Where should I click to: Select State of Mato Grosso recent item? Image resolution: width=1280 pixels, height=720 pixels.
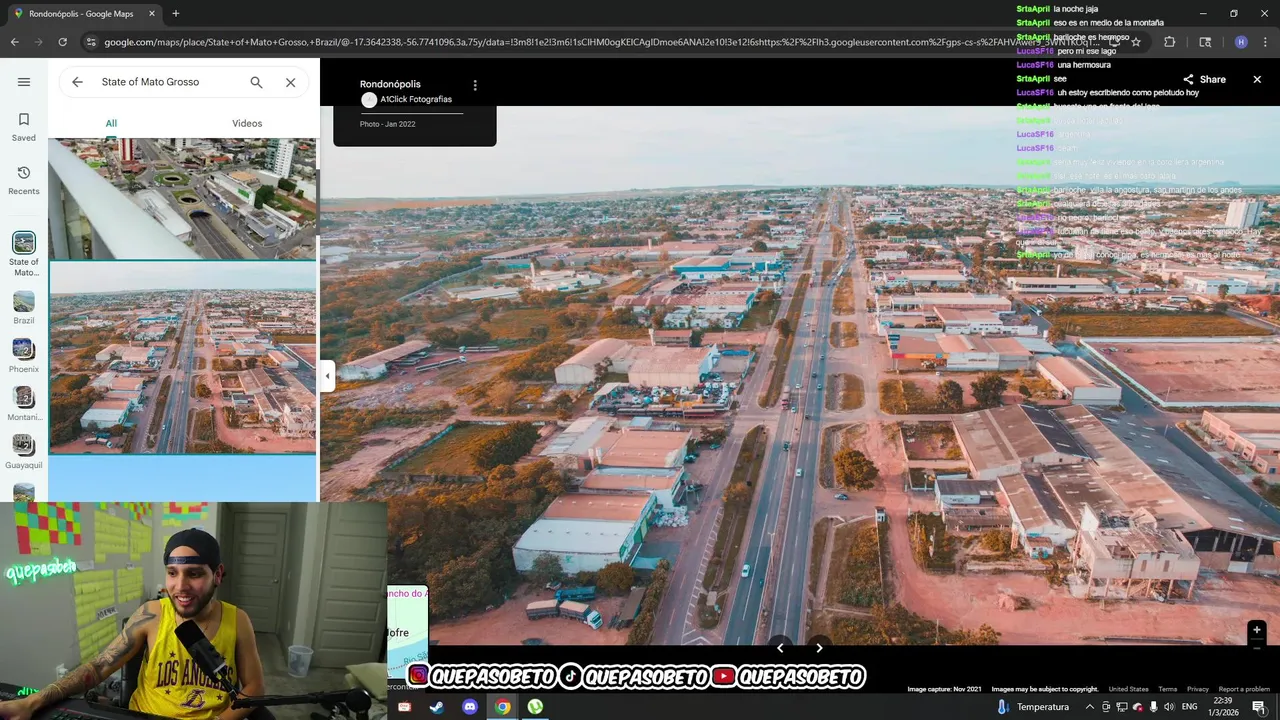(24, 254)
